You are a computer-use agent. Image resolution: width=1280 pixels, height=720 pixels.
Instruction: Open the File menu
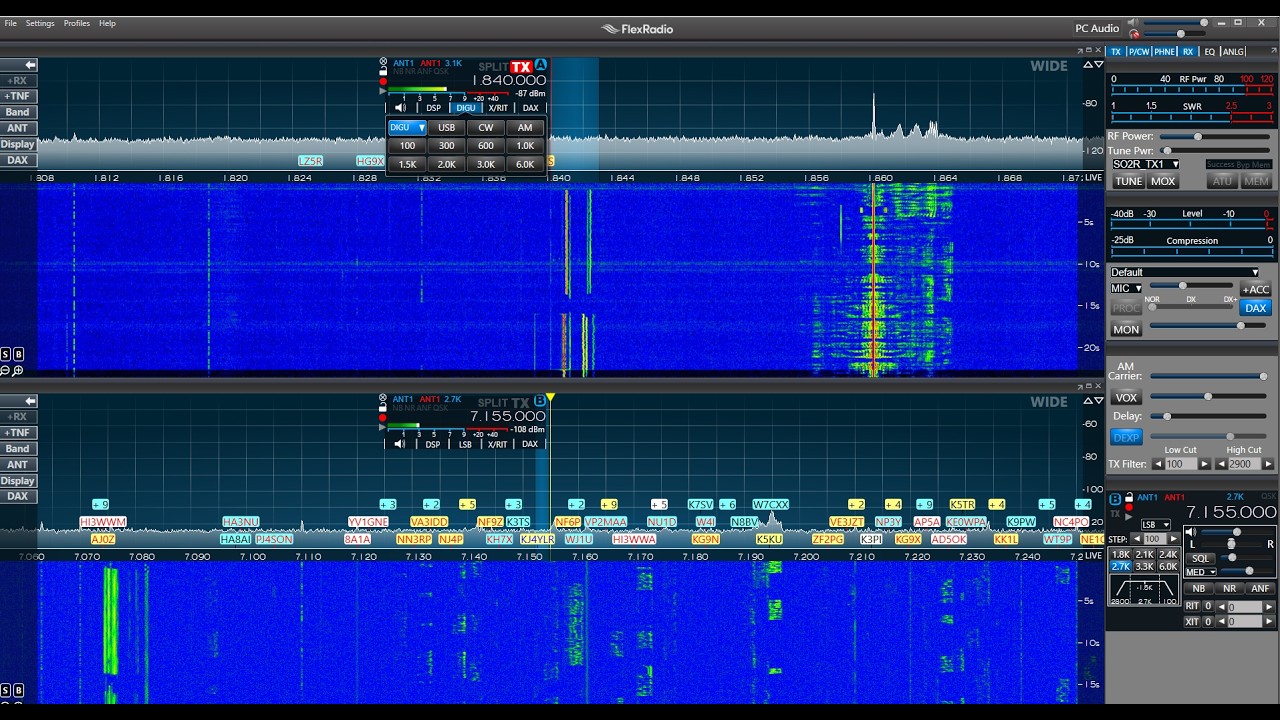click(x=10, y=23)
